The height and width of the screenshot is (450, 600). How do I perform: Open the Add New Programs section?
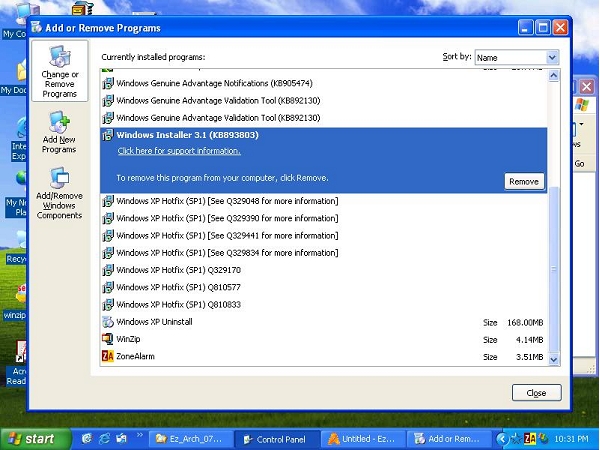59,132
